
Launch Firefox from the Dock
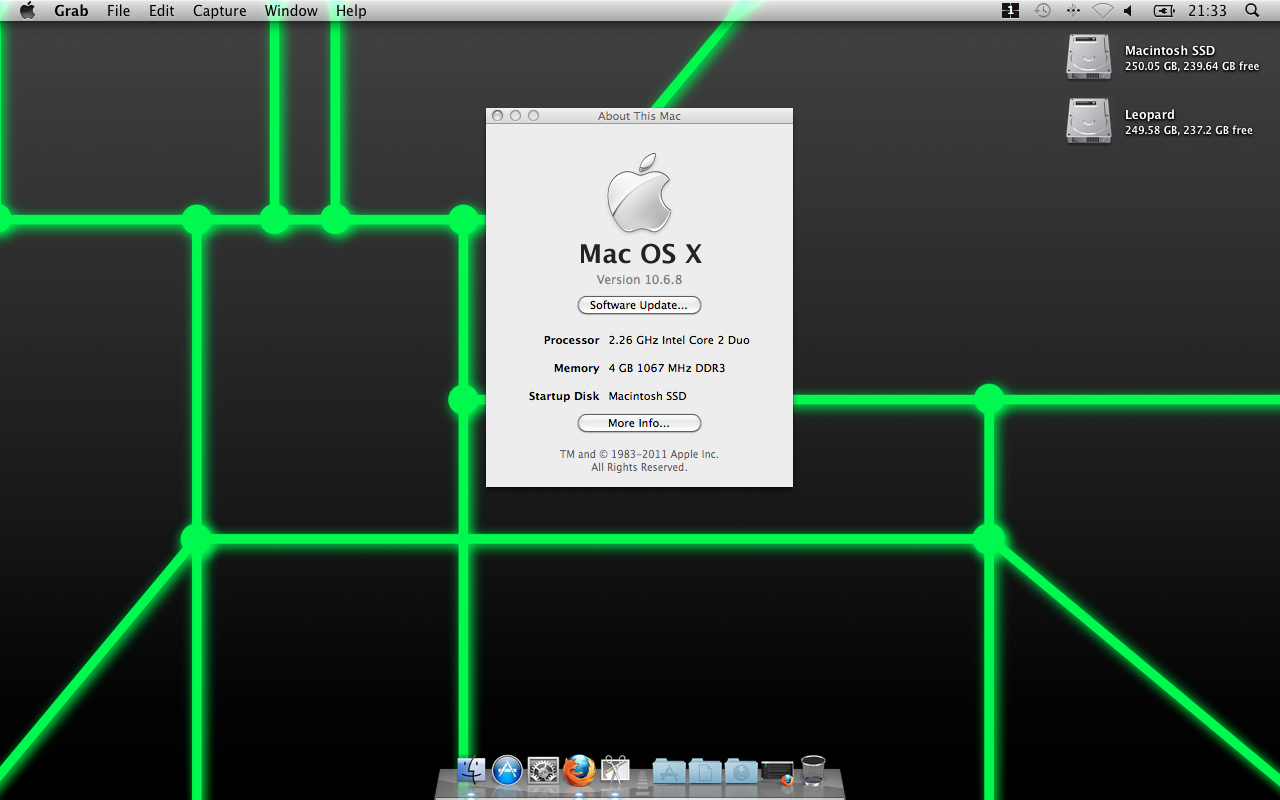tap(580, 771)
